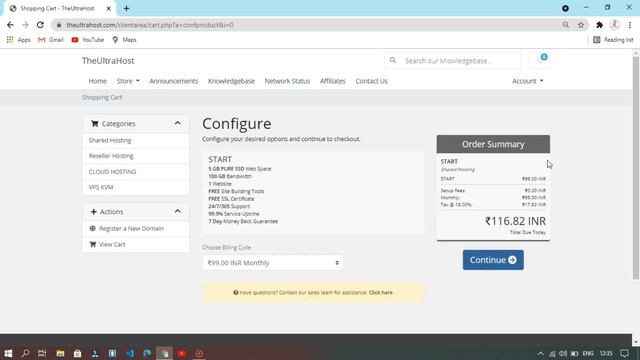Open Microsoft Store from the taskbar
The width and height of the screenshot is (640, 360).
(78, 353)
